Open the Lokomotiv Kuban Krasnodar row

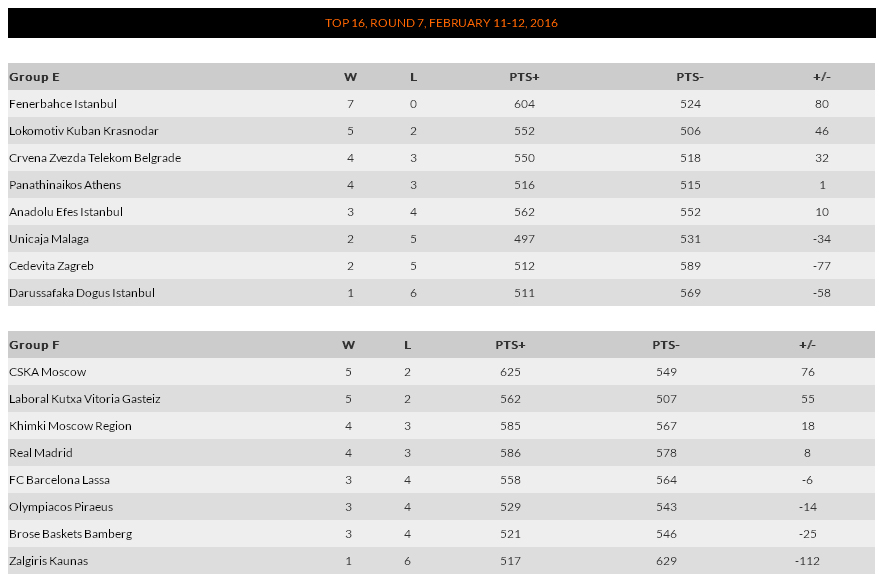[x=441, y=131]
